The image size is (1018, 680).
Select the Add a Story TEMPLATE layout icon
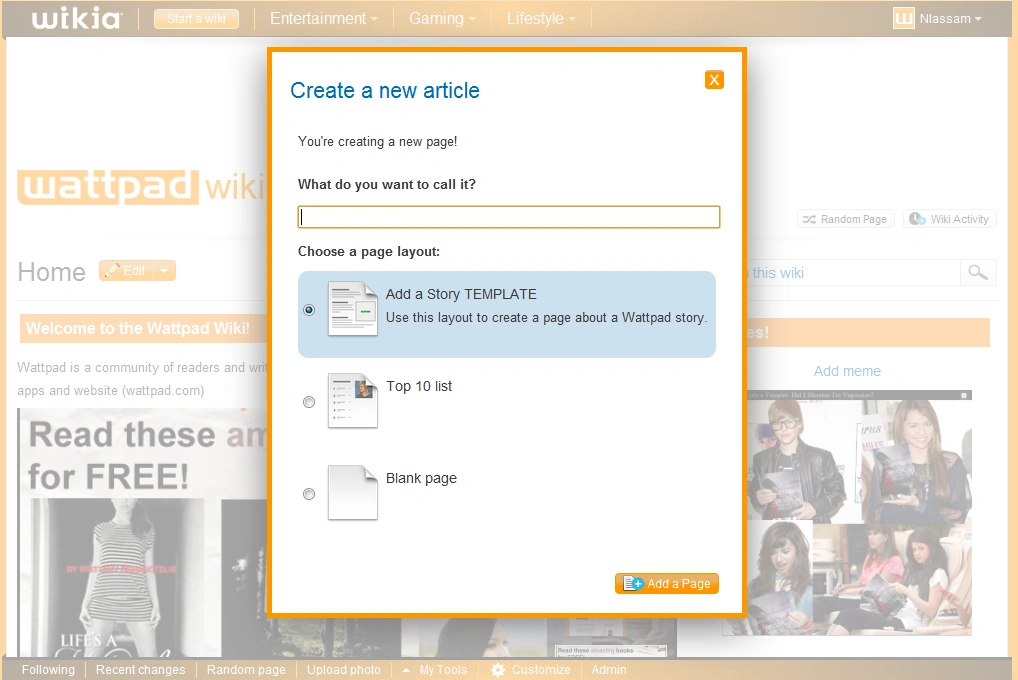tap(351, 309)
